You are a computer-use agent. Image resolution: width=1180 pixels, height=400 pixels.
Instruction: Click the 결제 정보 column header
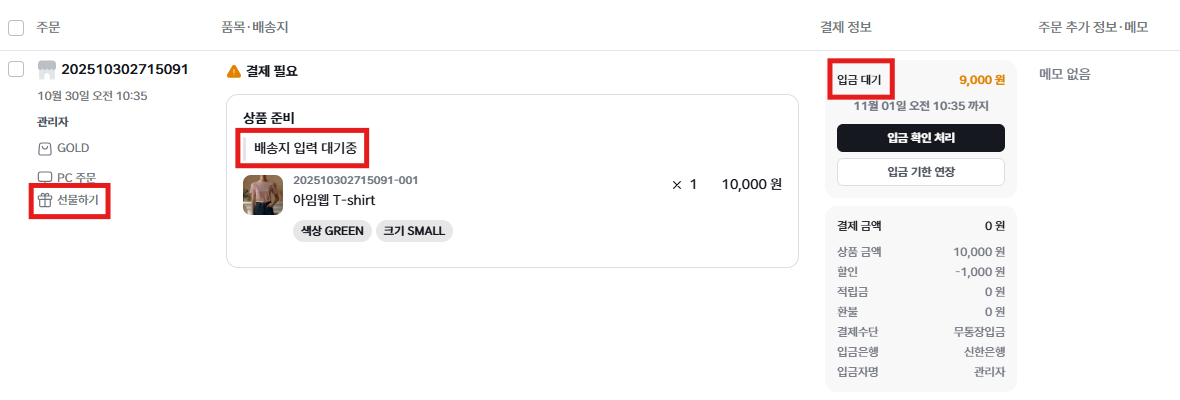846,27
